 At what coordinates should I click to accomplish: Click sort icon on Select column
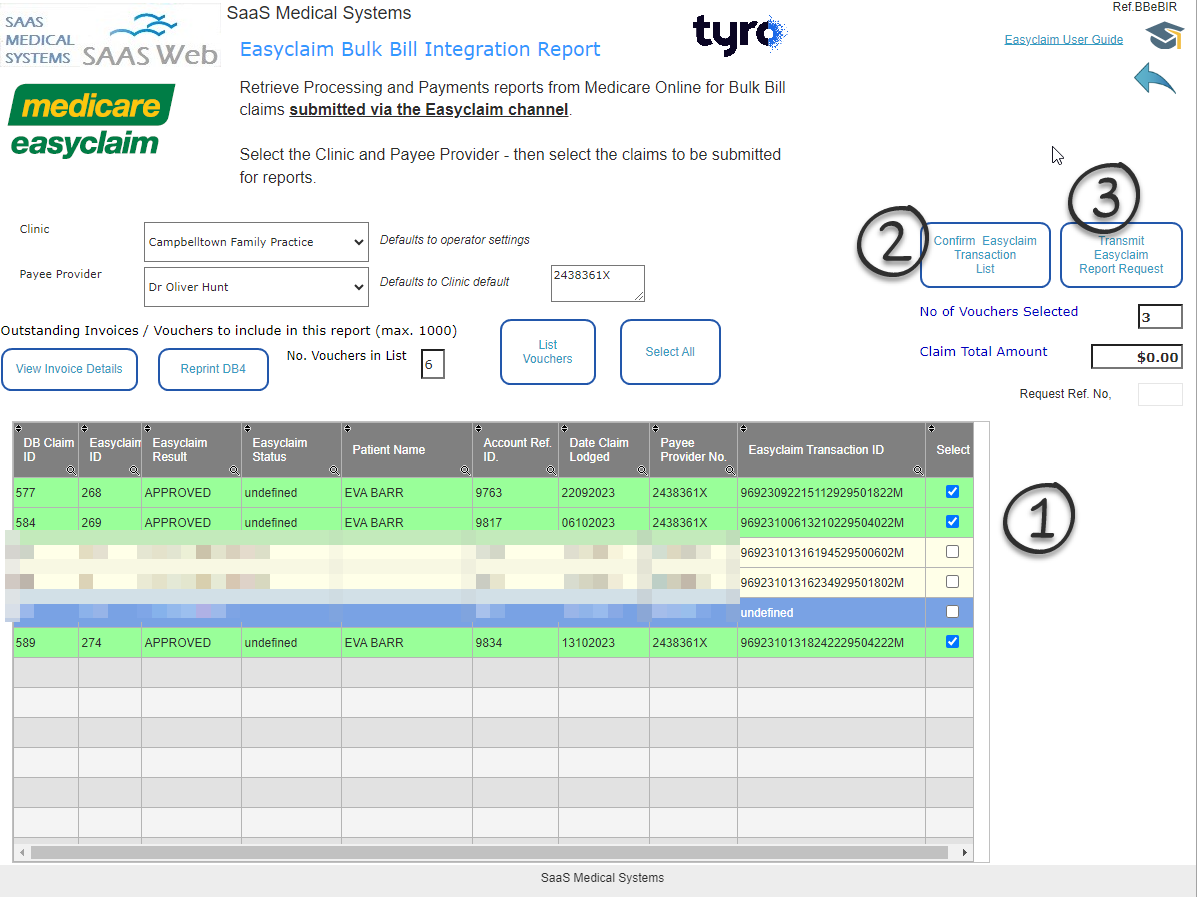click(x=931, y=428)
